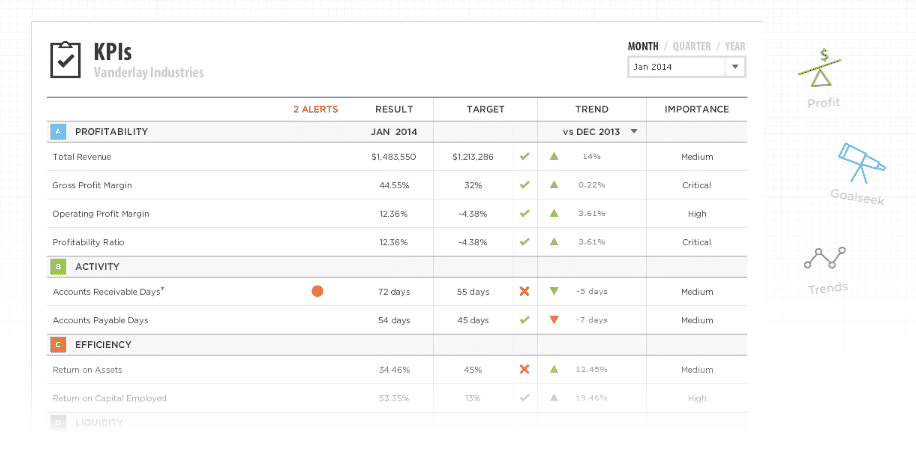Click green checkmark for Gross Profit Margin

[524, 185]
